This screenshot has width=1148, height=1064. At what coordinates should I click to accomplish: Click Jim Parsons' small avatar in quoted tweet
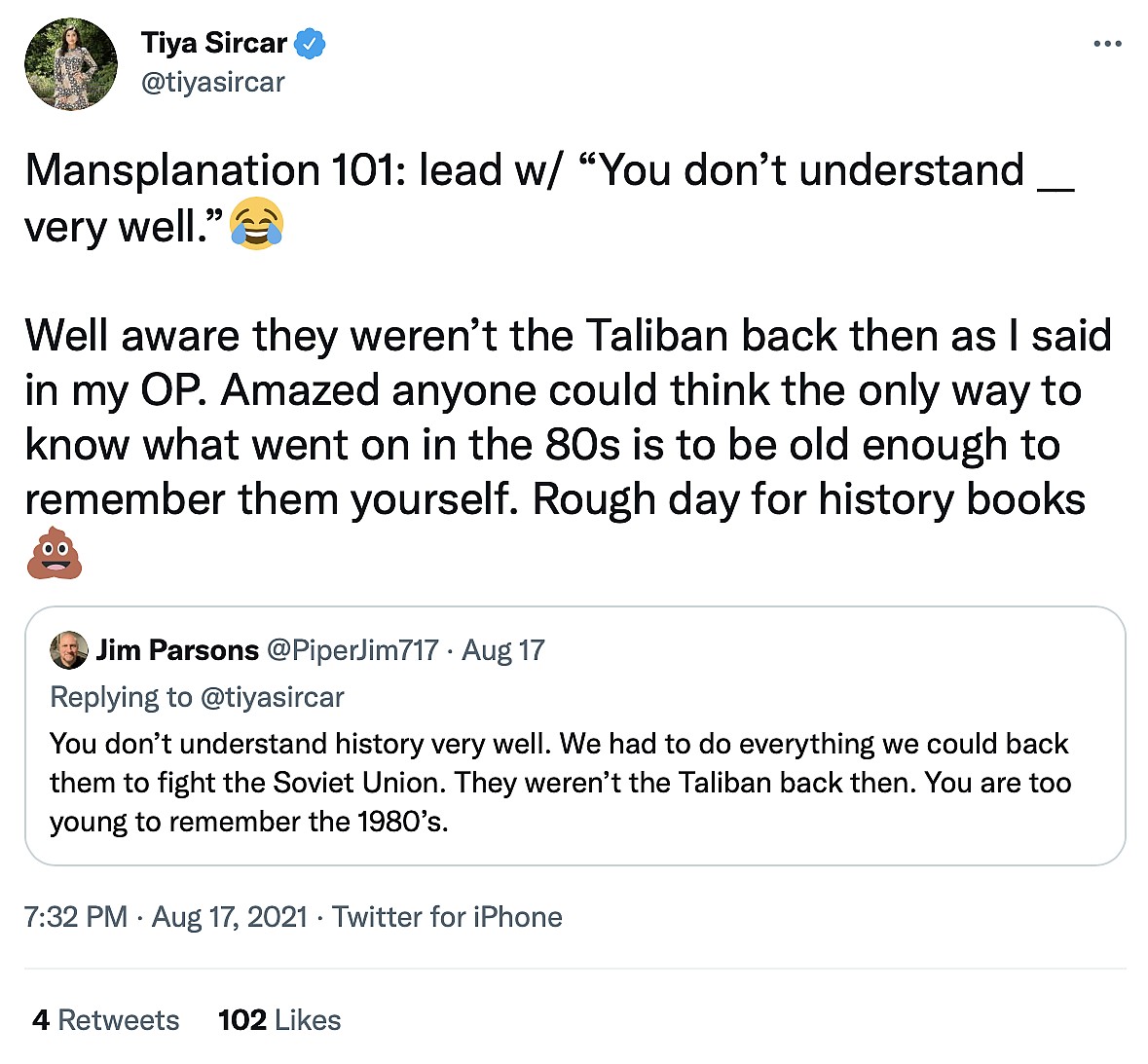pyautogui.click(x=68, y=650)
